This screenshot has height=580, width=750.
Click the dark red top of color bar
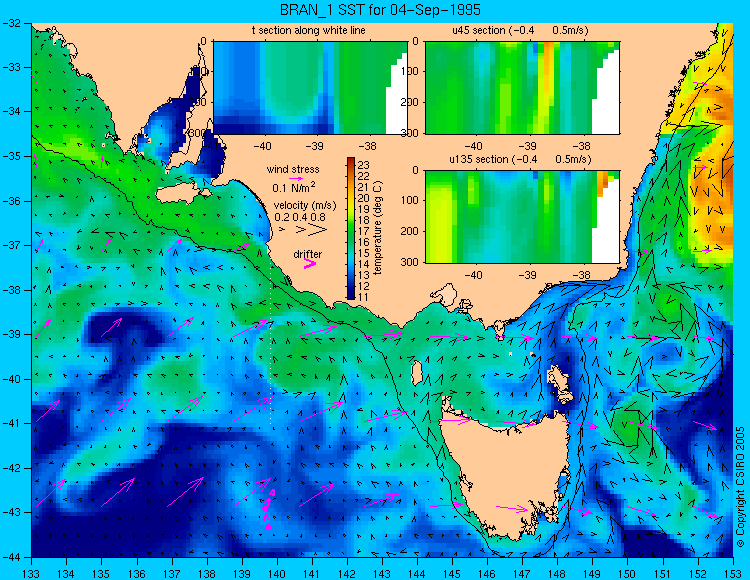[x=351, y=161]
